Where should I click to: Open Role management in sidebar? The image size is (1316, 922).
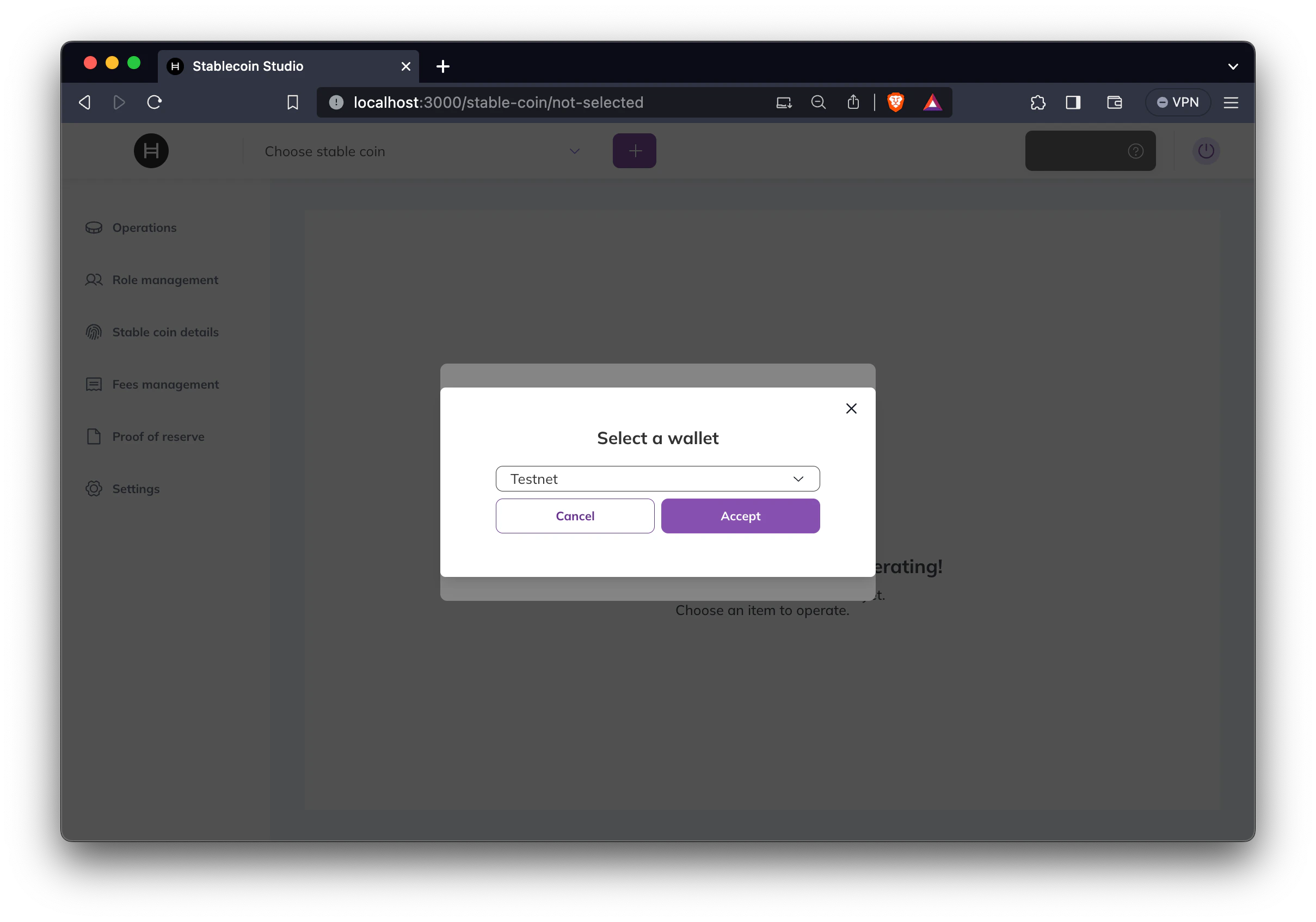pos(165,280)
